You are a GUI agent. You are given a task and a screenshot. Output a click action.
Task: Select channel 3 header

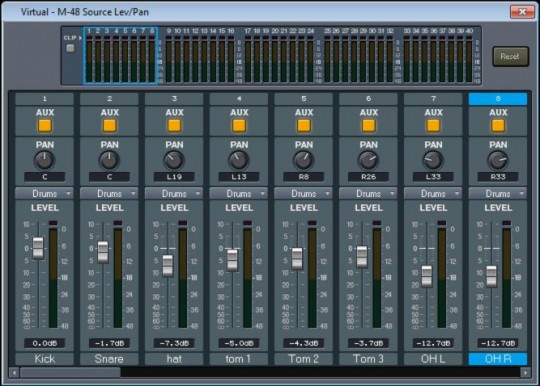pos(174,99)
